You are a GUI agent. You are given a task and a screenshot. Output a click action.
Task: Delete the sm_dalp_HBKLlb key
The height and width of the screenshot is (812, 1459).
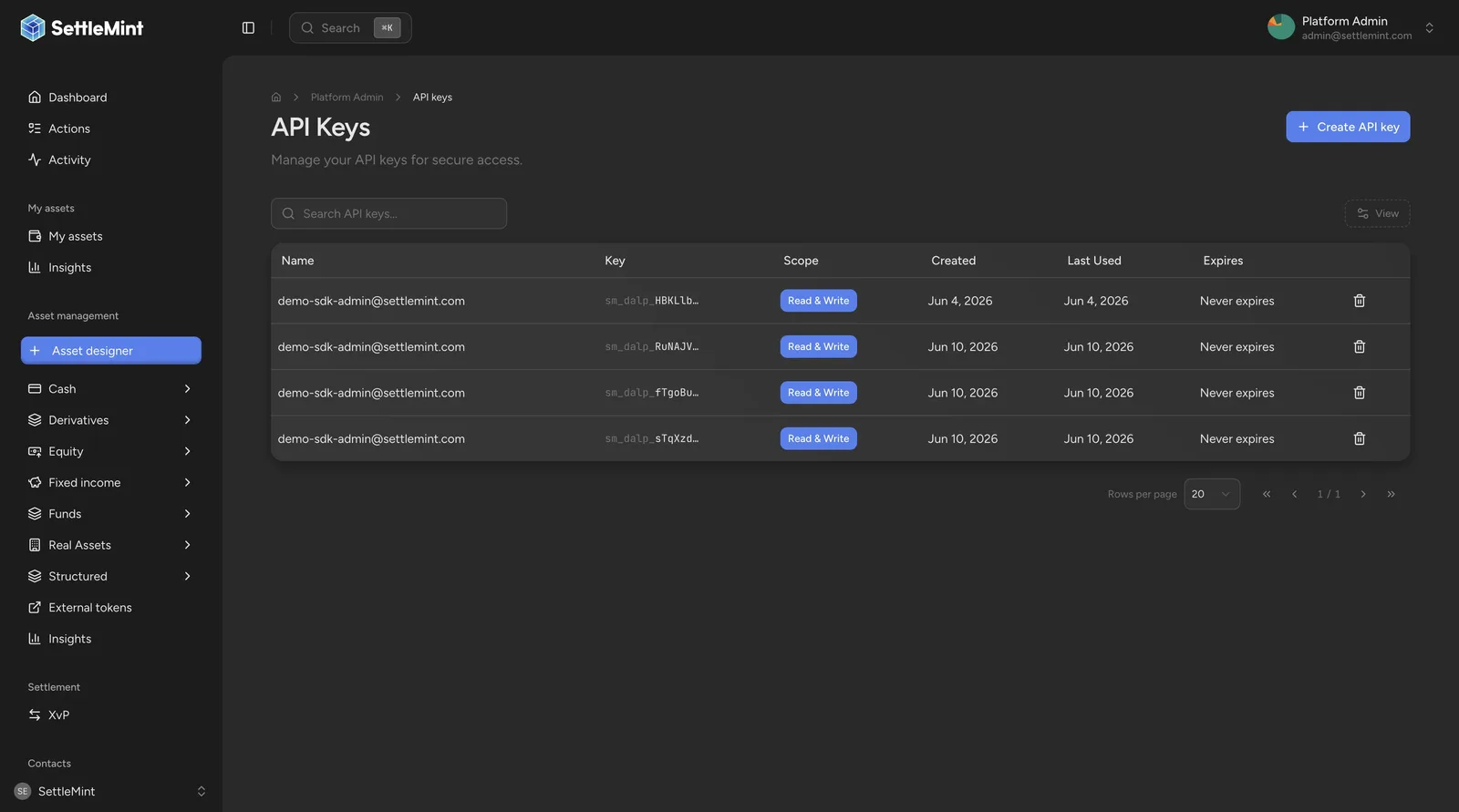click(x=1359, y=301)
